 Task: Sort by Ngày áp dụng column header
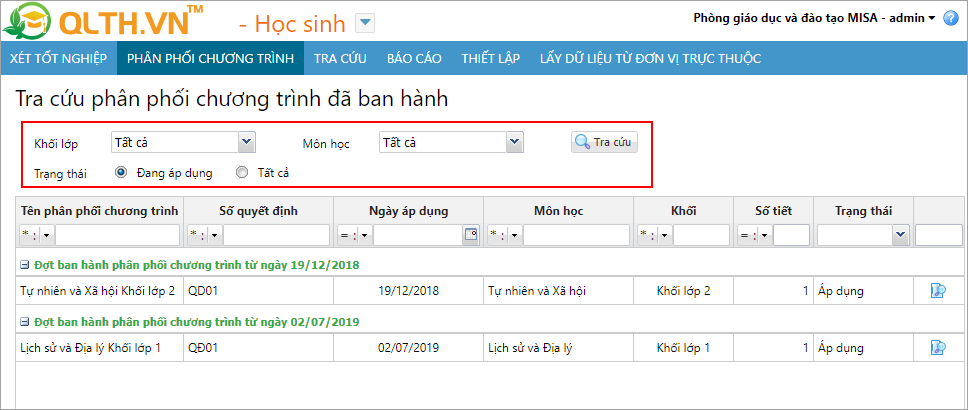(x=409, y=211)
